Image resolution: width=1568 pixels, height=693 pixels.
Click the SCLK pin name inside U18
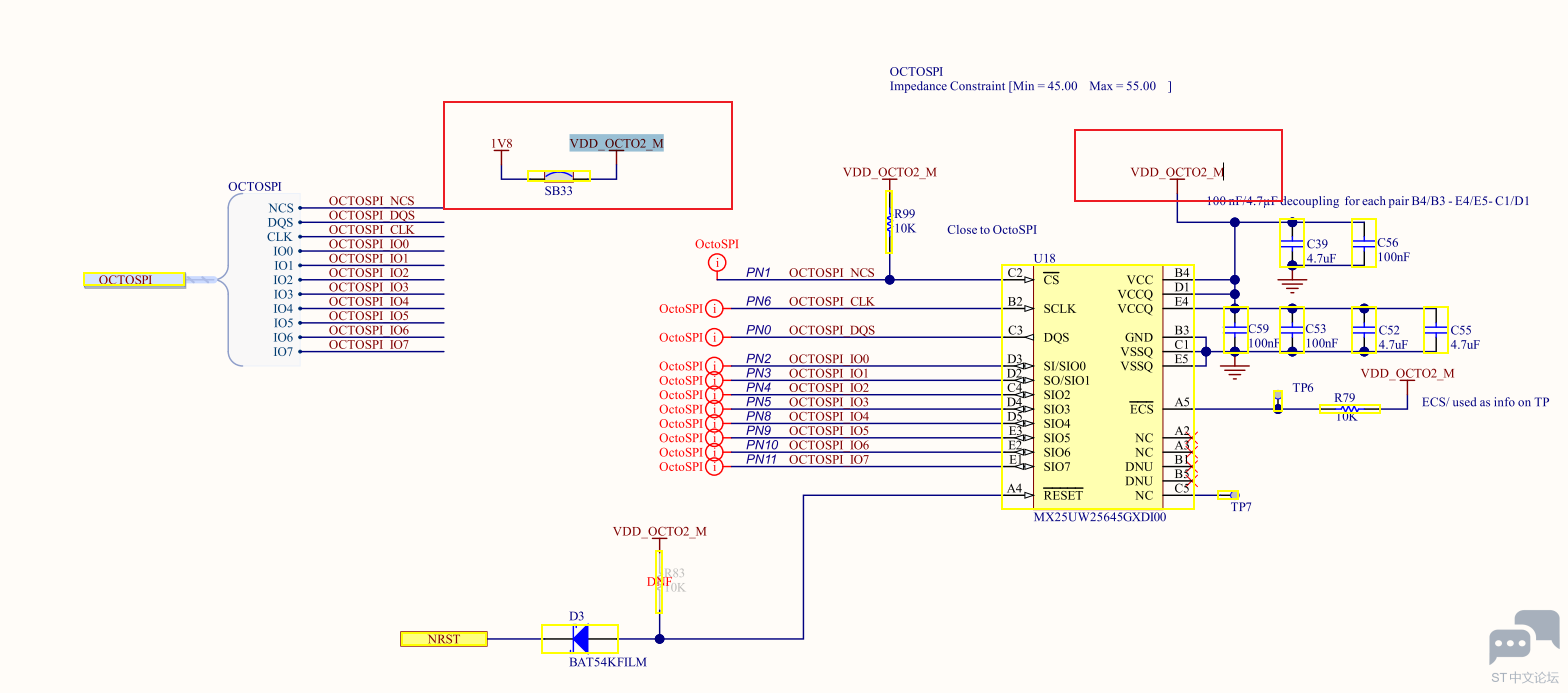(1060, 309)
